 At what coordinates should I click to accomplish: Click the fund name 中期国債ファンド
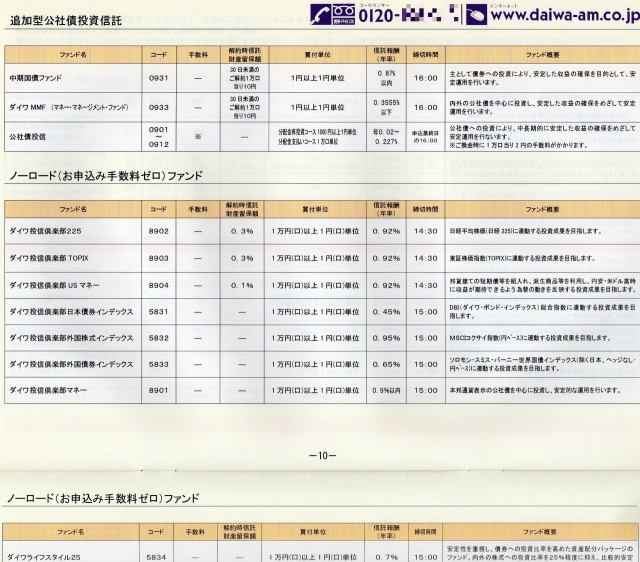[x=36, y=78]
